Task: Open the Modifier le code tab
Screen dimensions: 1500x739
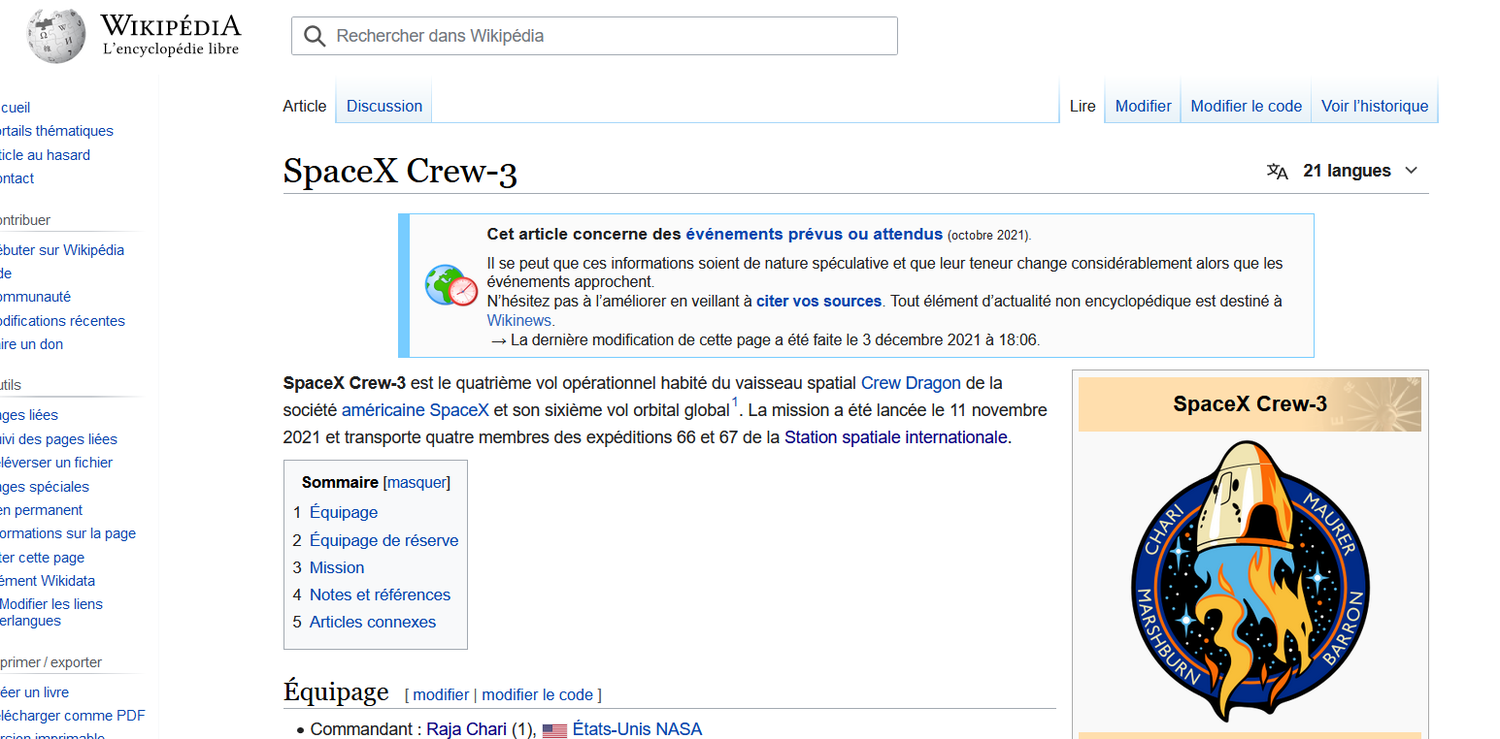Action: pyautogui.click(x=1246, y=106)
